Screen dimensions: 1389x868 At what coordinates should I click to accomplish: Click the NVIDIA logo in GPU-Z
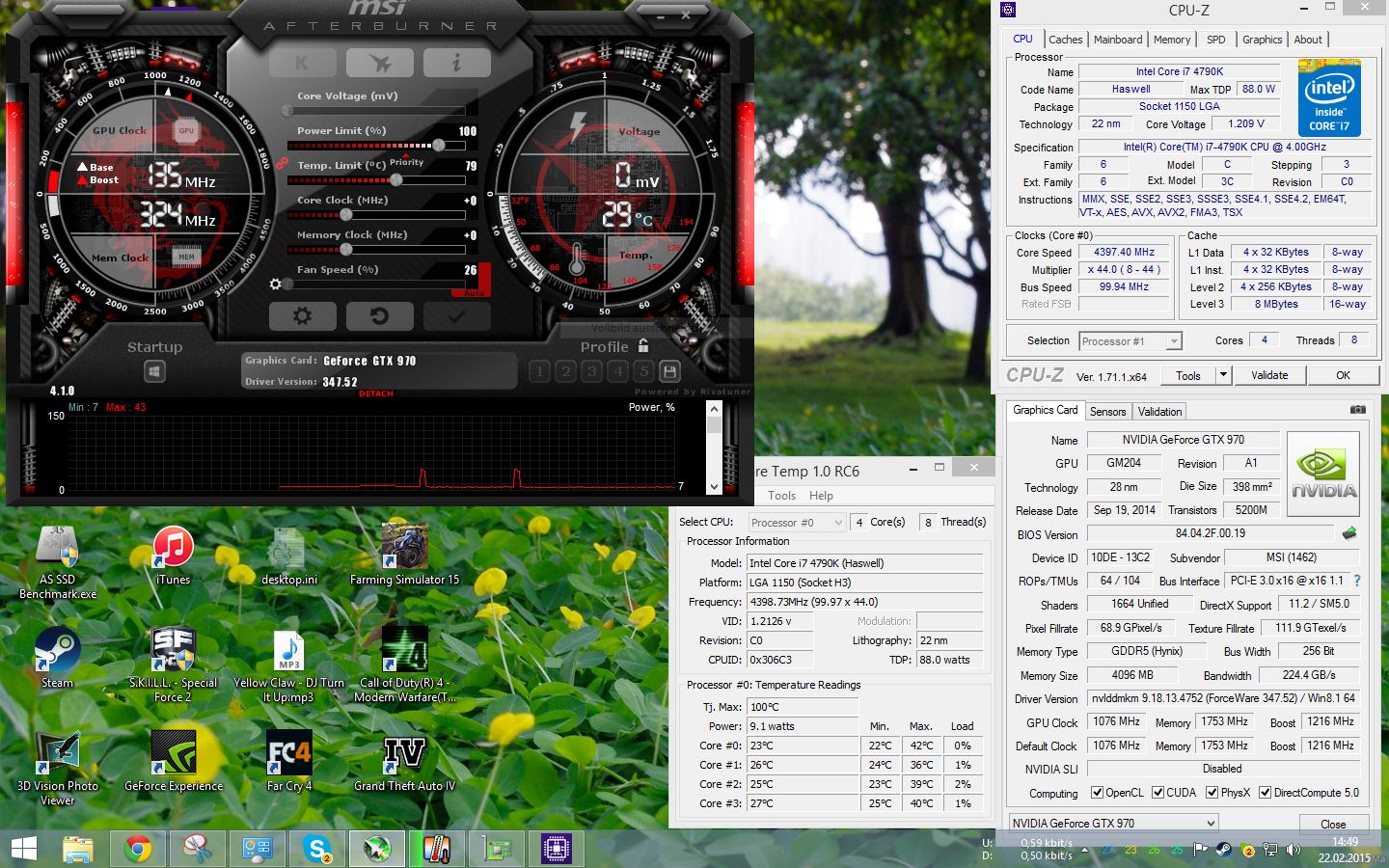[1323, 473]
